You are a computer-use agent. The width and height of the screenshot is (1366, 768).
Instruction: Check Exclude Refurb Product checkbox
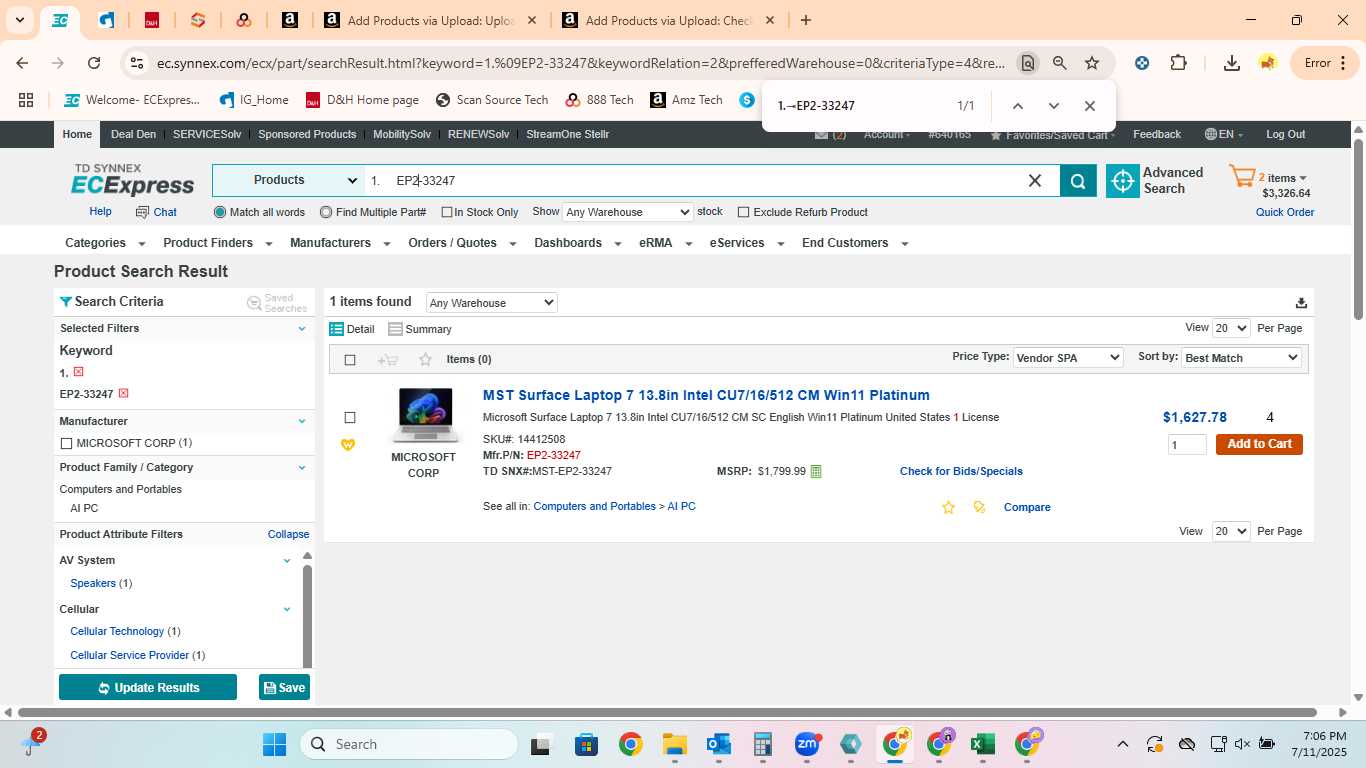743,212
